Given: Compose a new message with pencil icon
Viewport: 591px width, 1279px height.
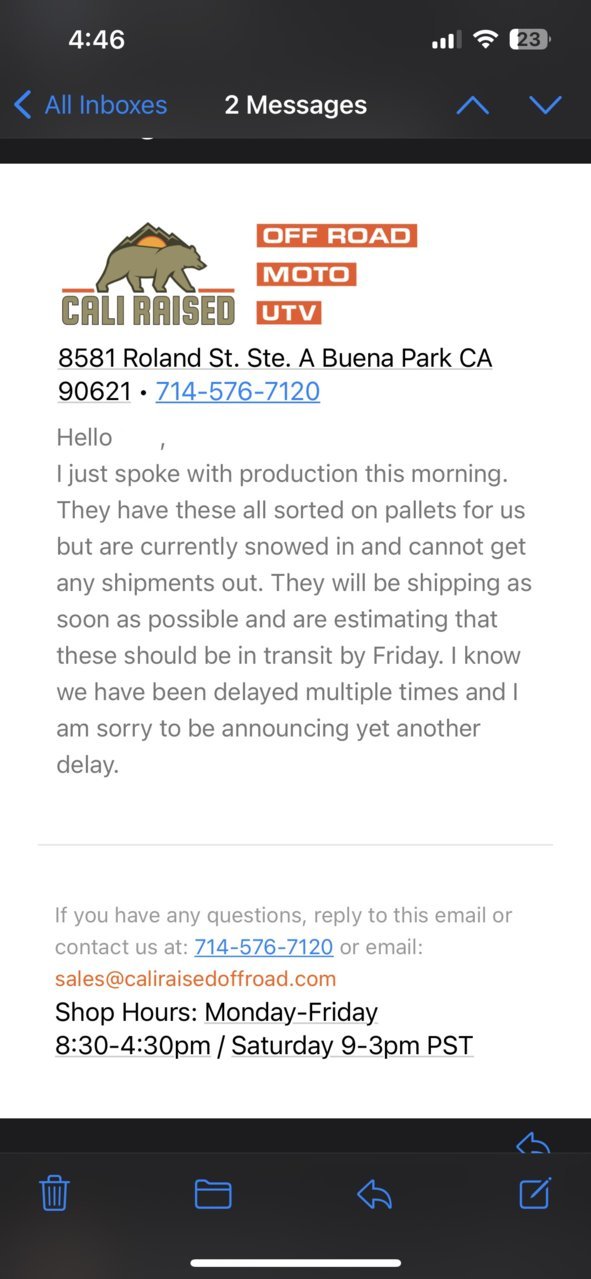Looking at the screenshot, I should coord(535,1193).
